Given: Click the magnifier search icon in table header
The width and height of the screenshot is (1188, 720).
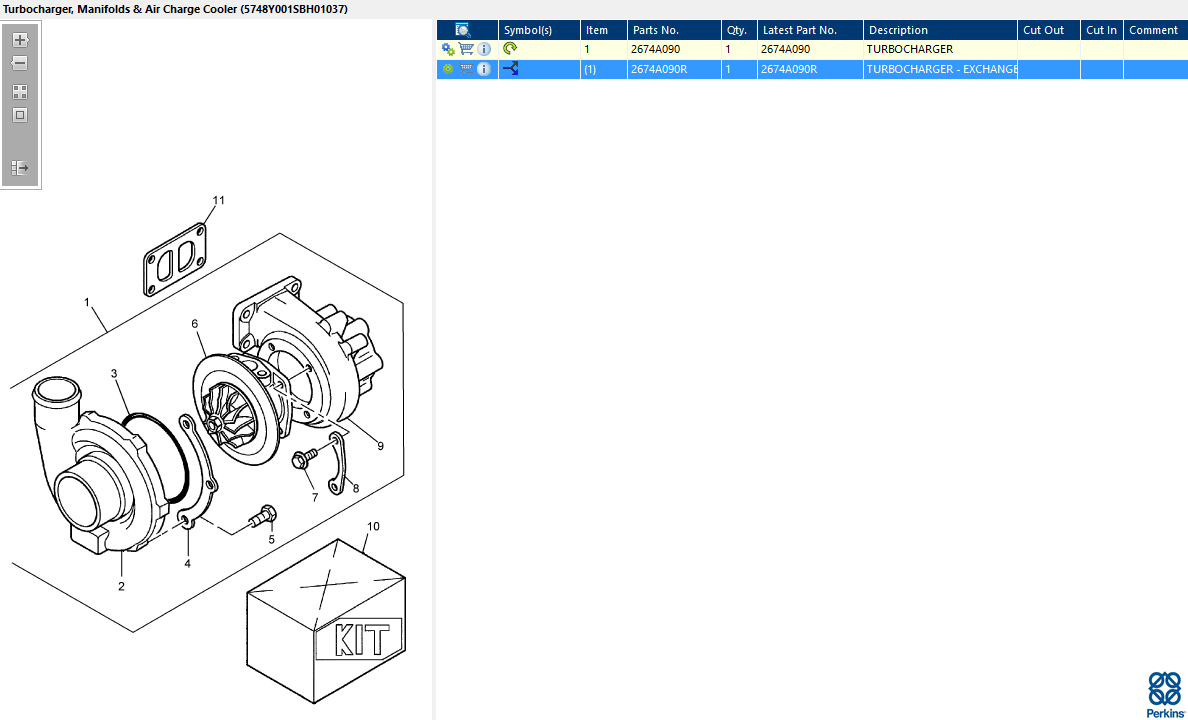Looking at the screenshot, I should (x=463, y=30).
